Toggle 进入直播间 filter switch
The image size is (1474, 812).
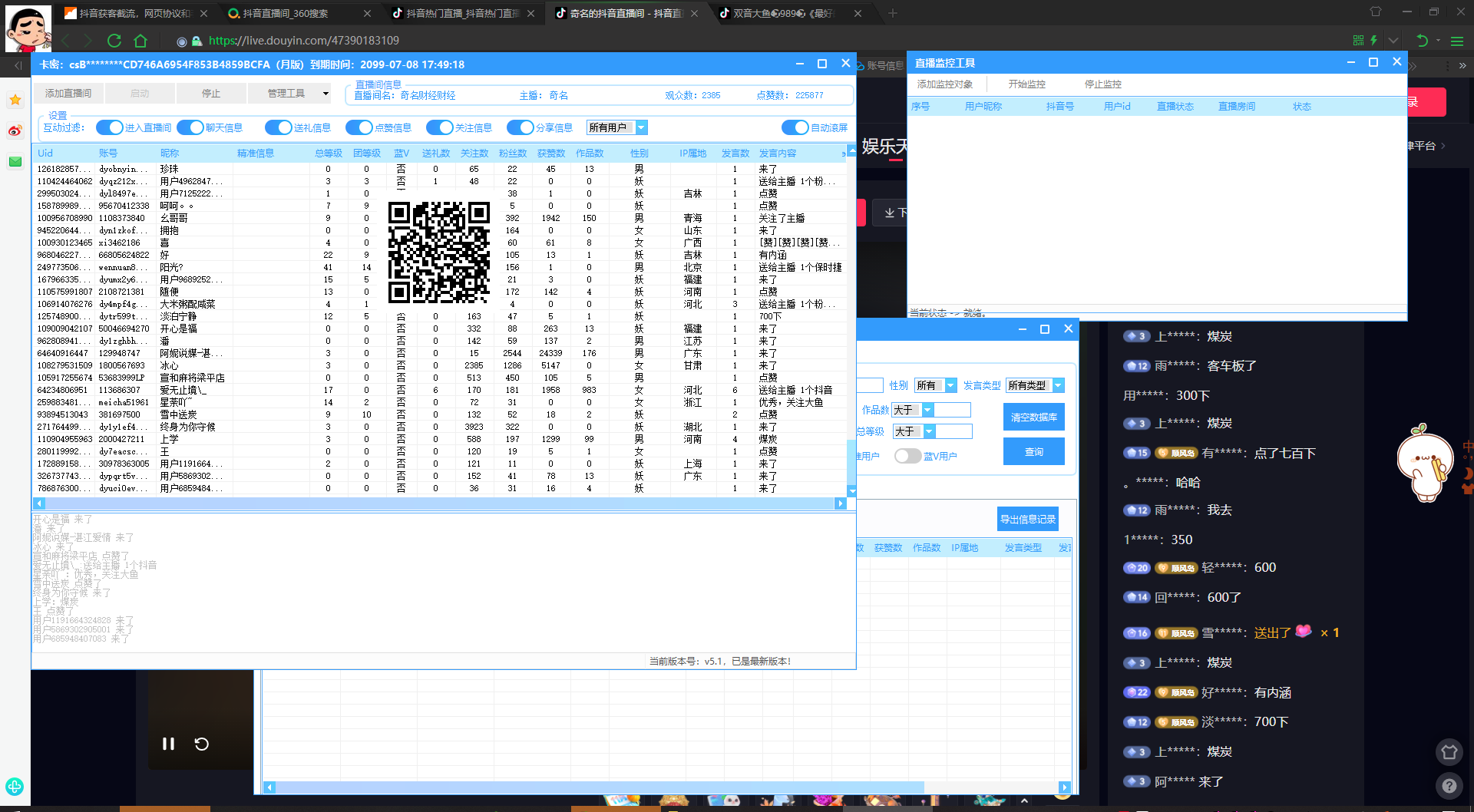[109, 127]
